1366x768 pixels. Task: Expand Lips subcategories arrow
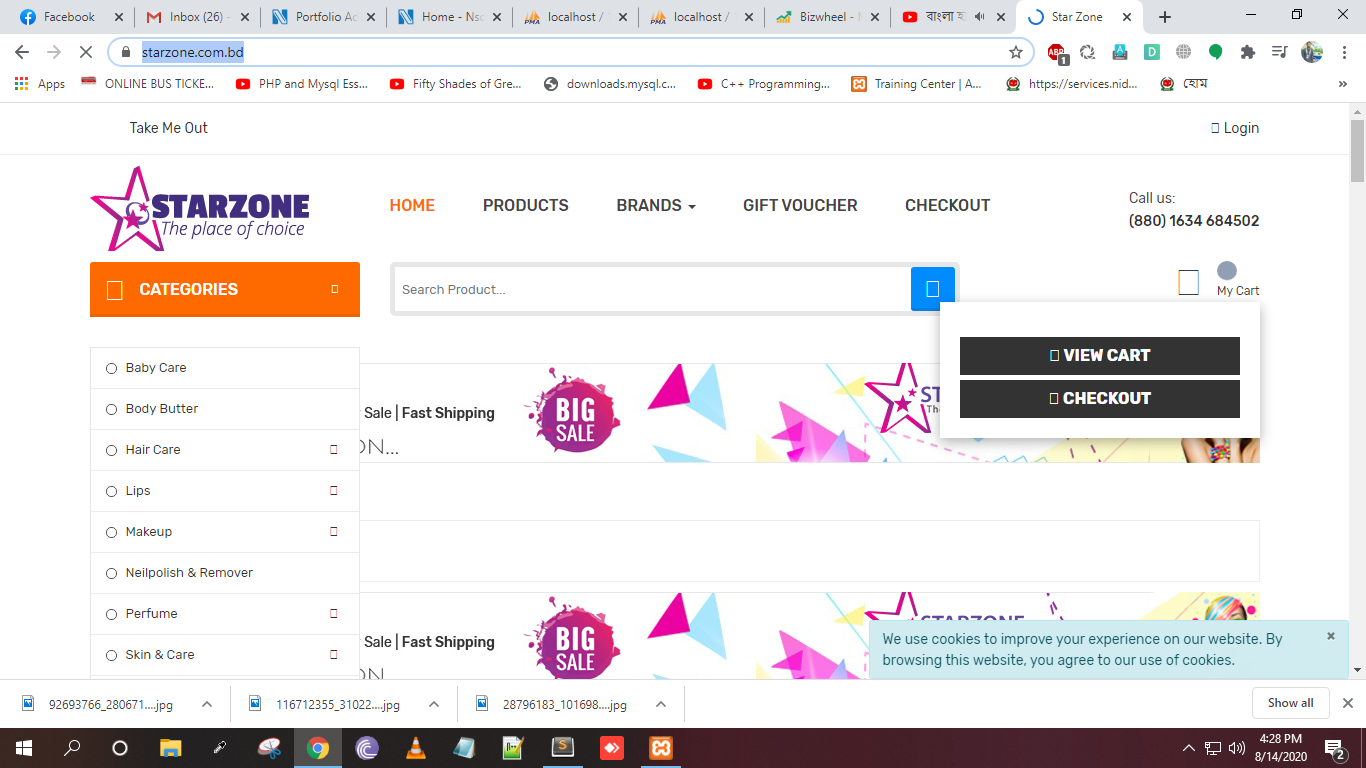[x=334, y=491]
